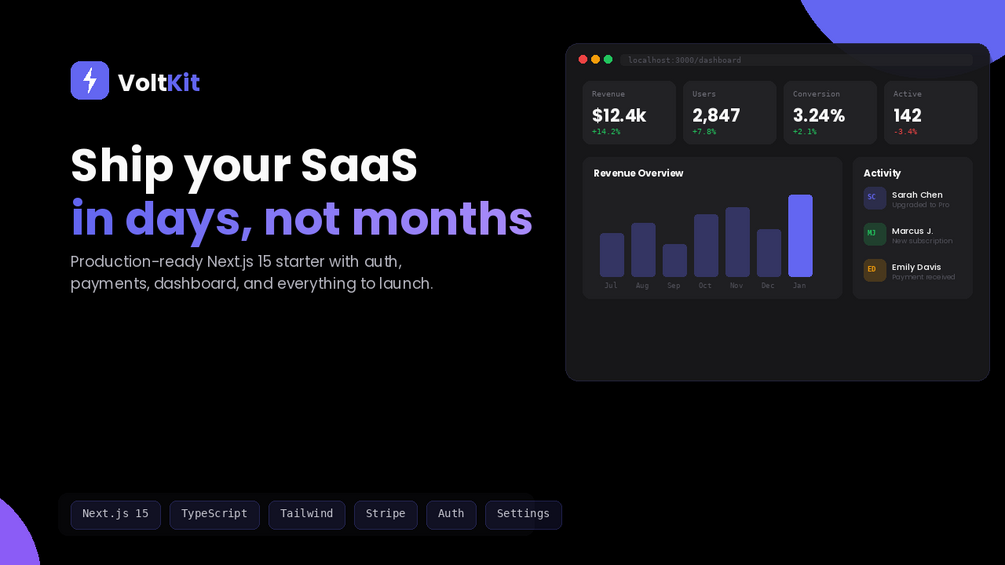Click the Tailwind tag
Viewport: 1005px width, 565px height.
[x=306, y=514]
